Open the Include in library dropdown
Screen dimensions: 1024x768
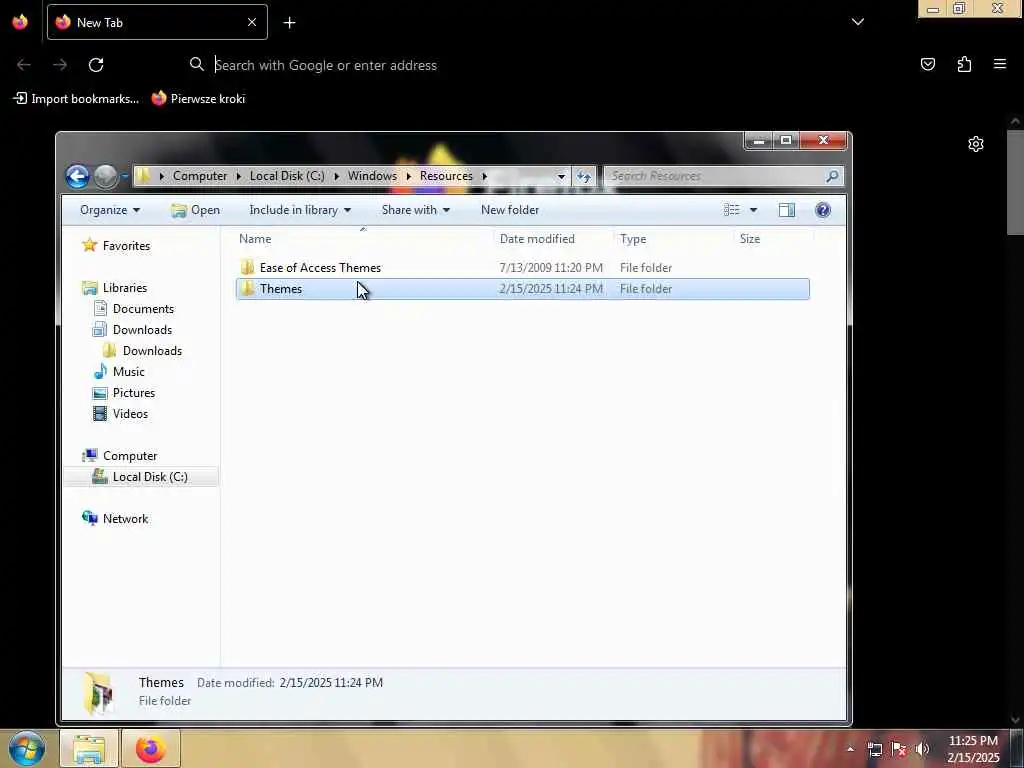pyautogui.click(x=300, y=210)
